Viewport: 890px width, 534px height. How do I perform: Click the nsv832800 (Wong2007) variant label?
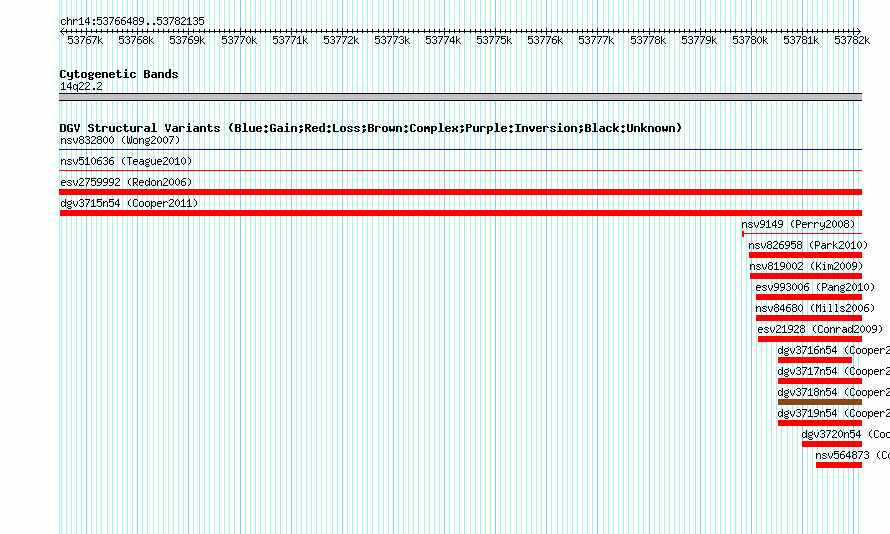120,140
